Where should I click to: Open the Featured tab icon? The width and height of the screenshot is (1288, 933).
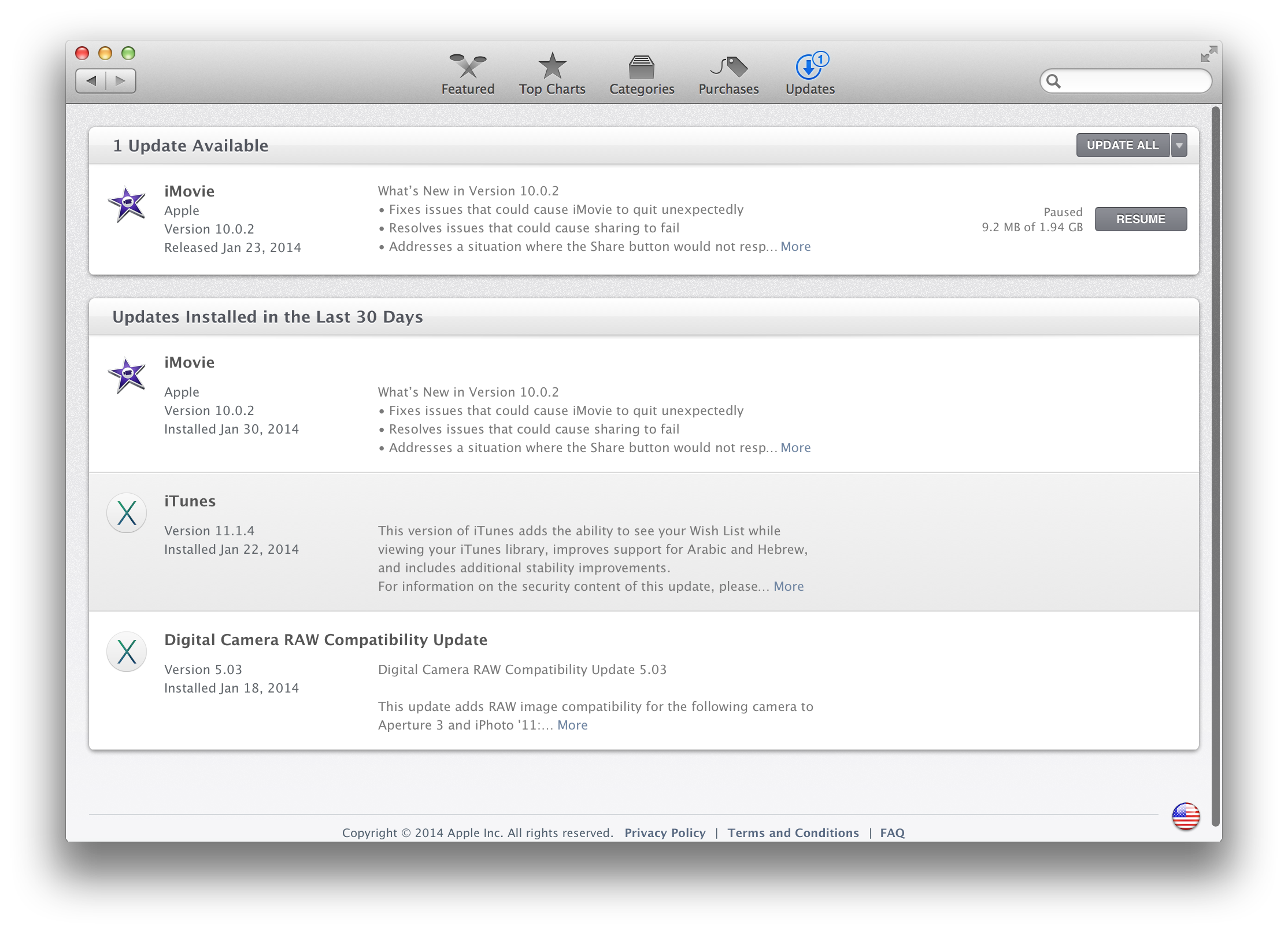click(468, 66)
